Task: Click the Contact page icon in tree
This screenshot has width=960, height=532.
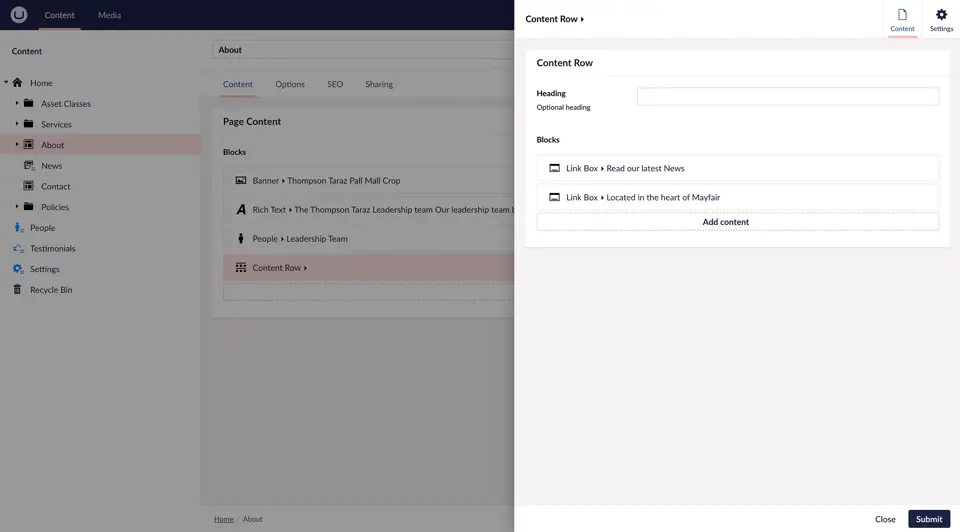Action: pyautogui.click(x=29, y=186)
